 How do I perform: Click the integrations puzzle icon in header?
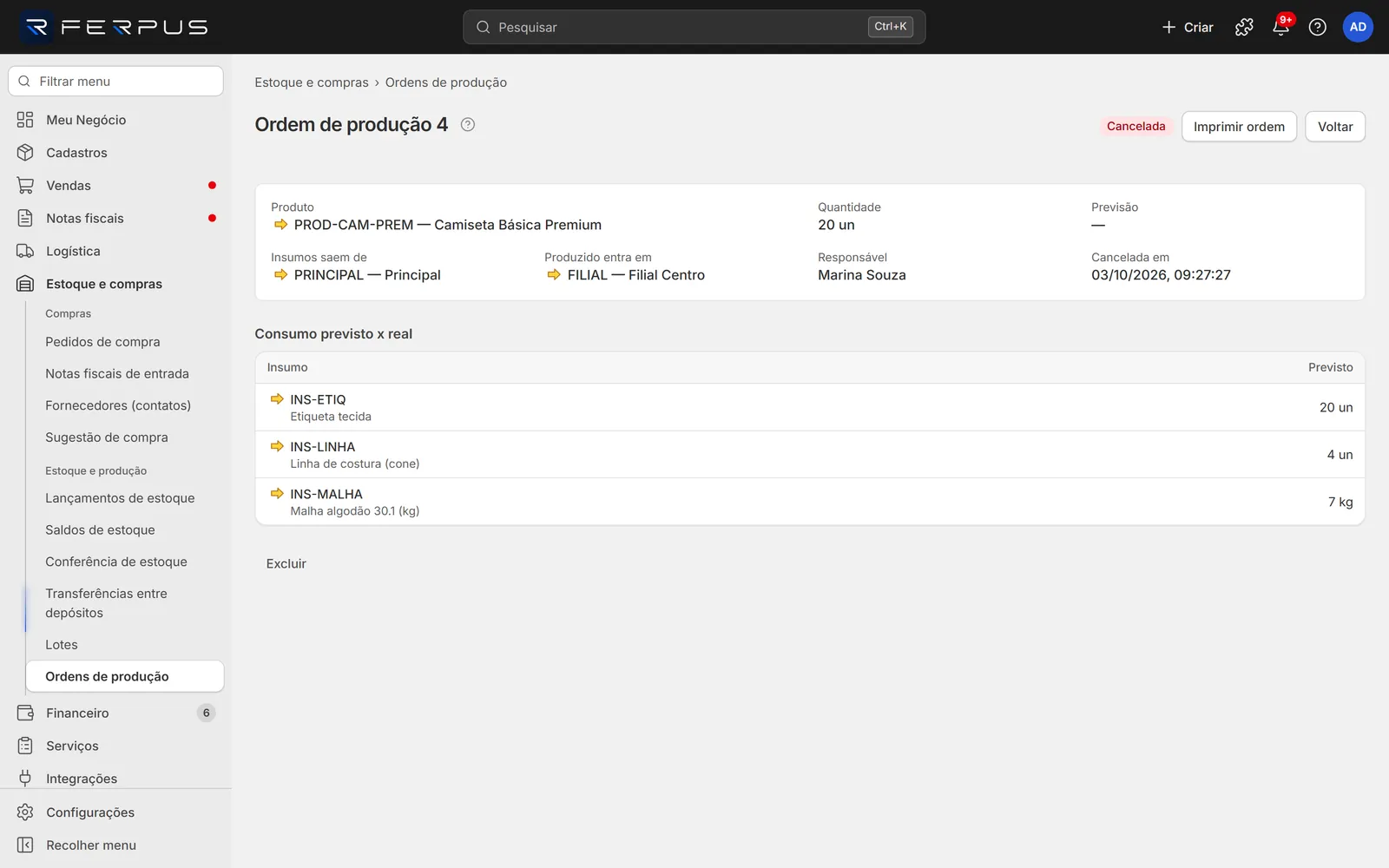tap(1244, 27)
